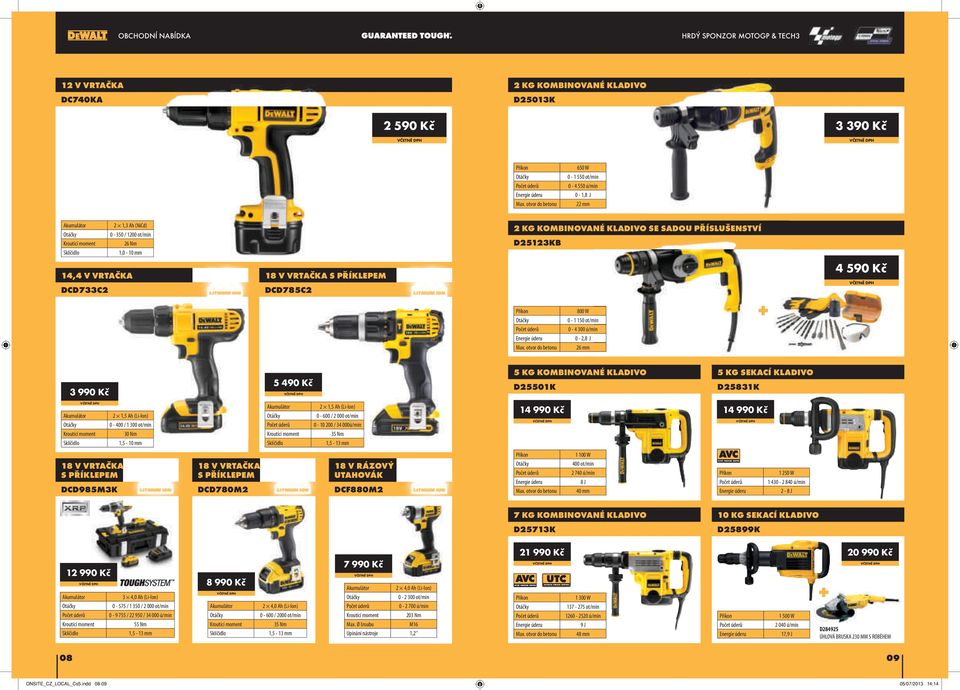Click the D25123KB rotary hammer image
The height and width of the screenshot is (690, 960).
(x=678, y=296)
